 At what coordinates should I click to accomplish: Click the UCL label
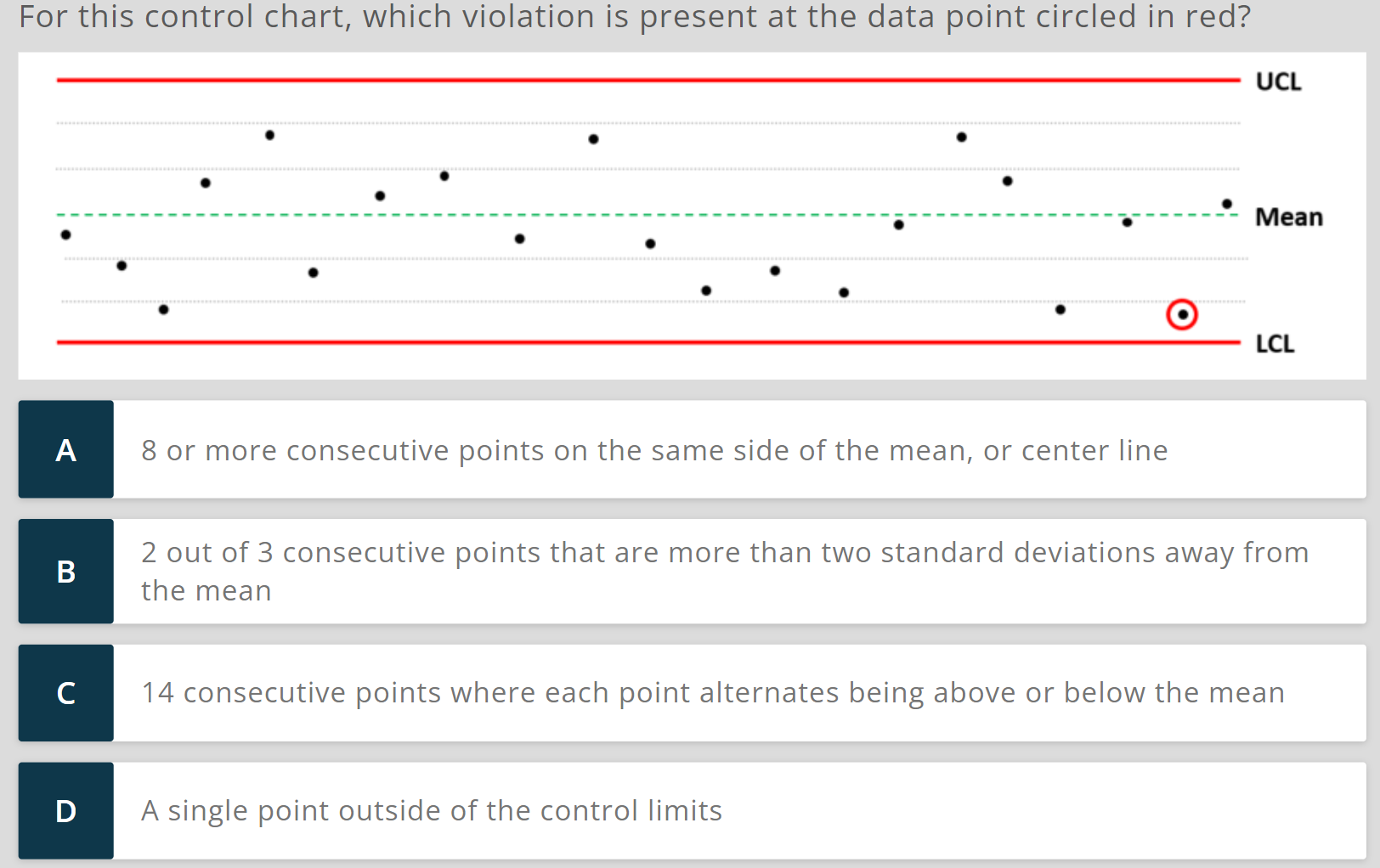pyautogui.click(x=1278, y=82)
